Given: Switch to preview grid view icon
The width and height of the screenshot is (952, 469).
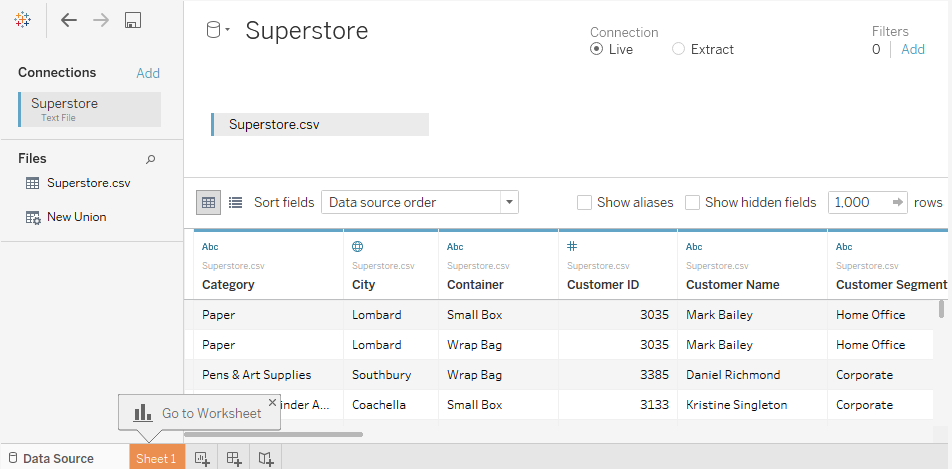Looking at the screenshot, I should click(208, 202).
